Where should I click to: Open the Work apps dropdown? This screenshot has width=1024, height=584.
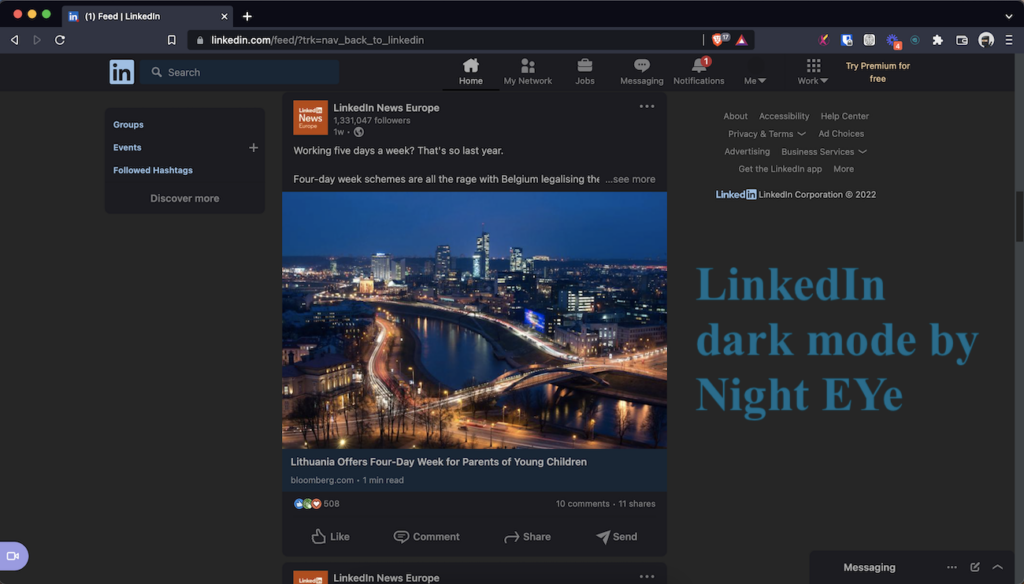(811, 74)
